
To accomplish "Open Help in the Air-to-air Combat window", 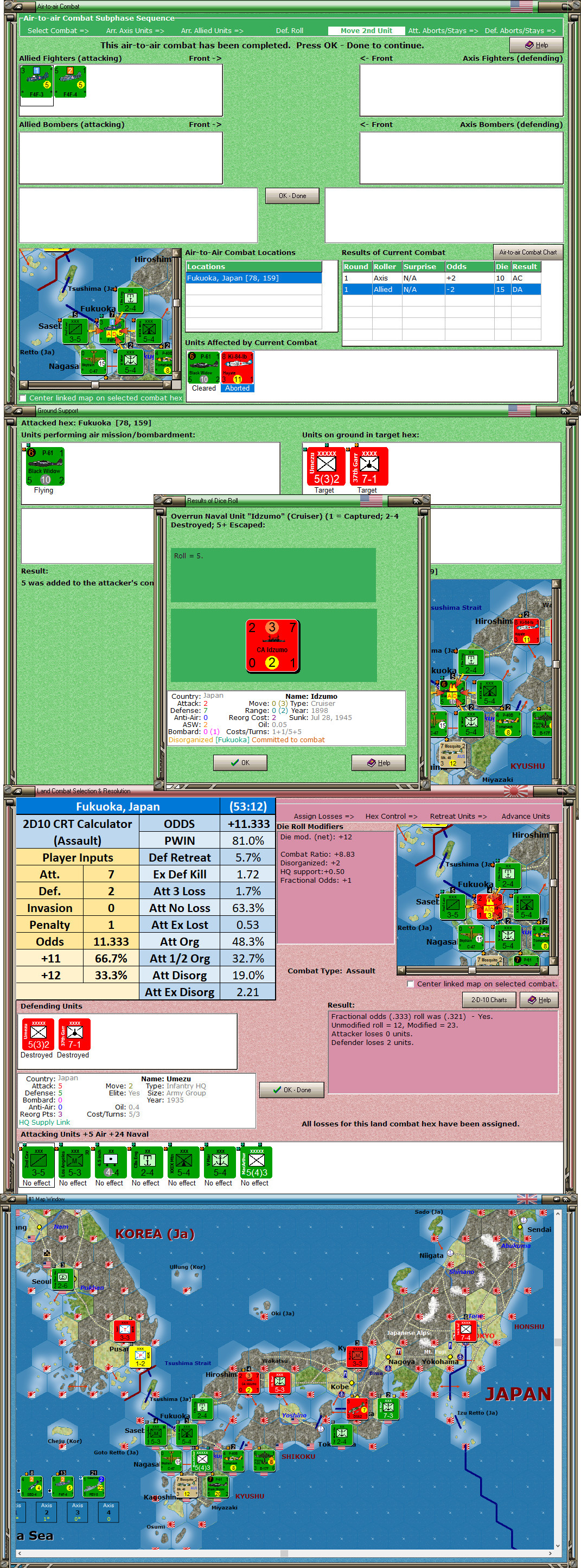I will 536,45.
